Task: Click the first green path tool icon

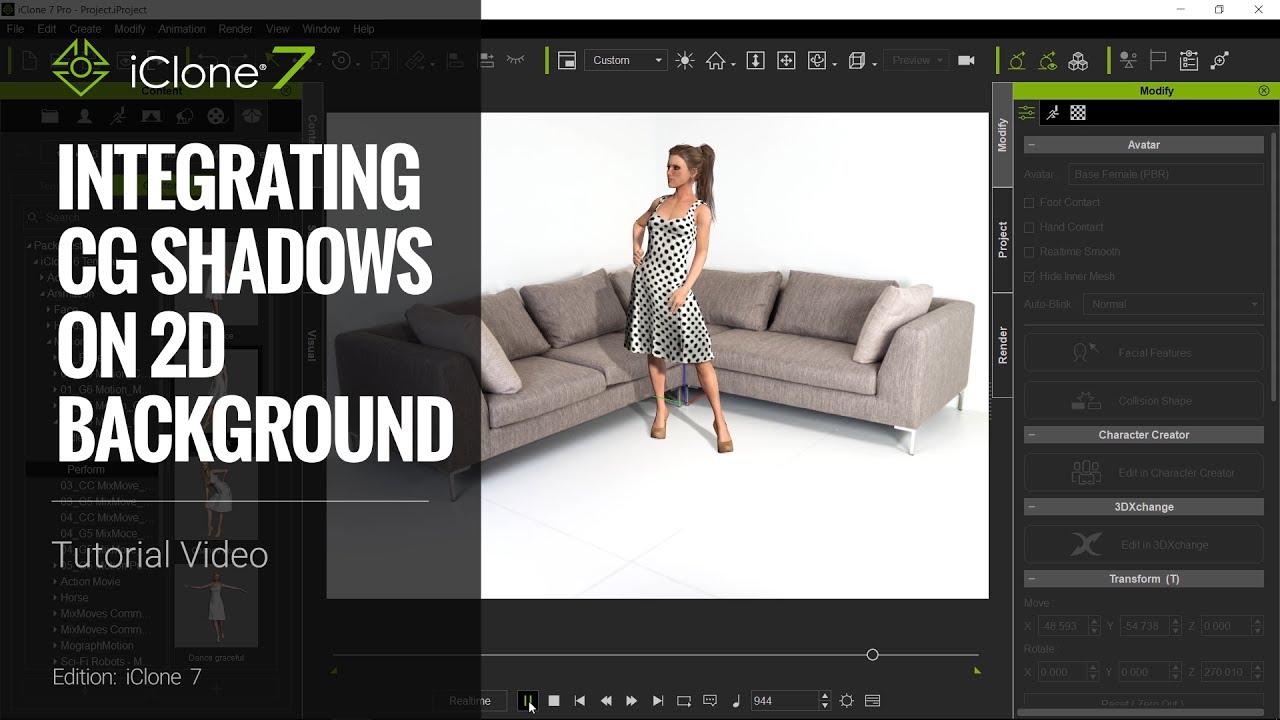Action: point(1017,61)
